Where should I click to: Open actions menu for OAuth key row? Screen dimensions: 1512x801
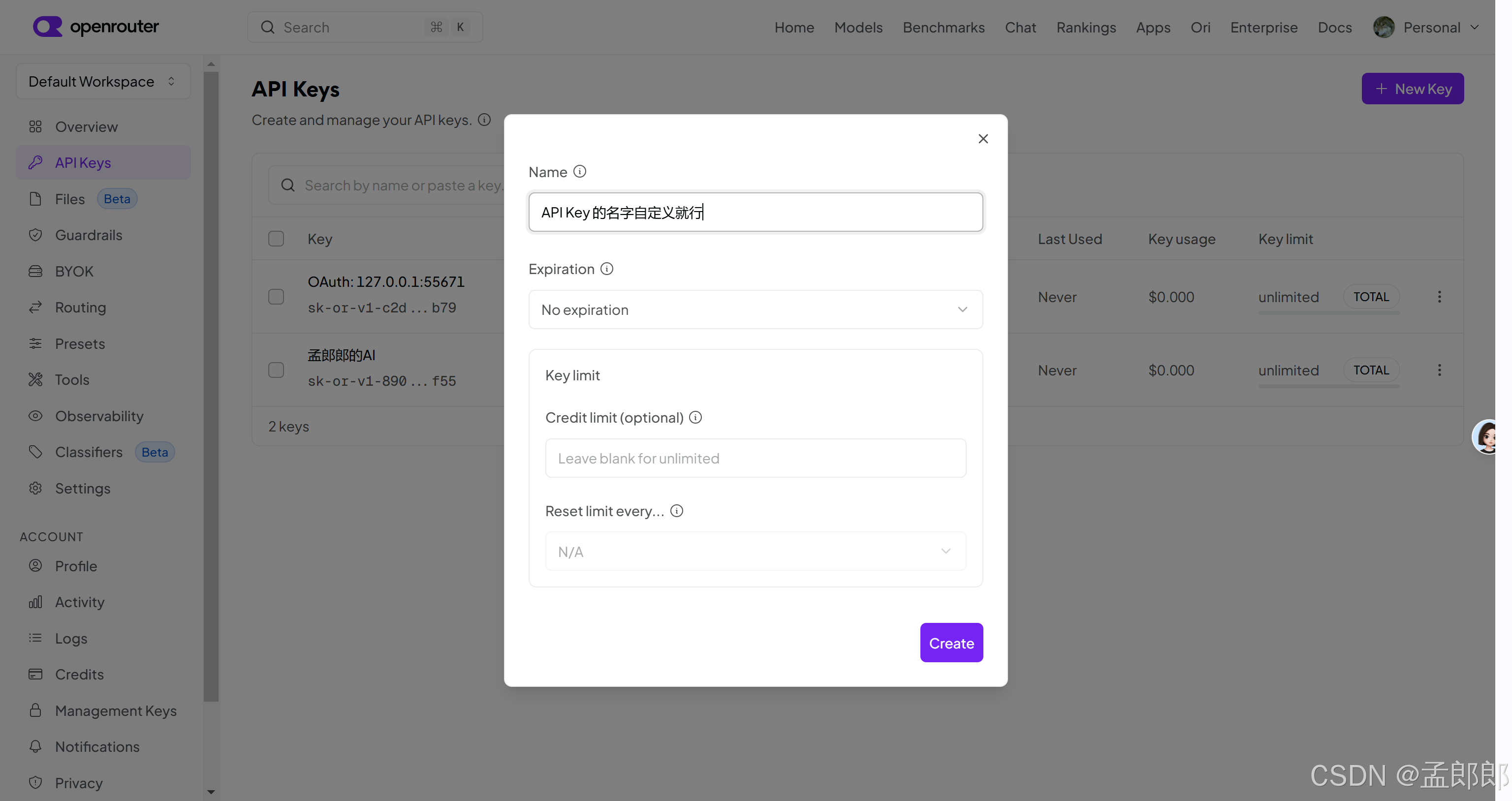pyautogui.click(x=1439, y=297)
